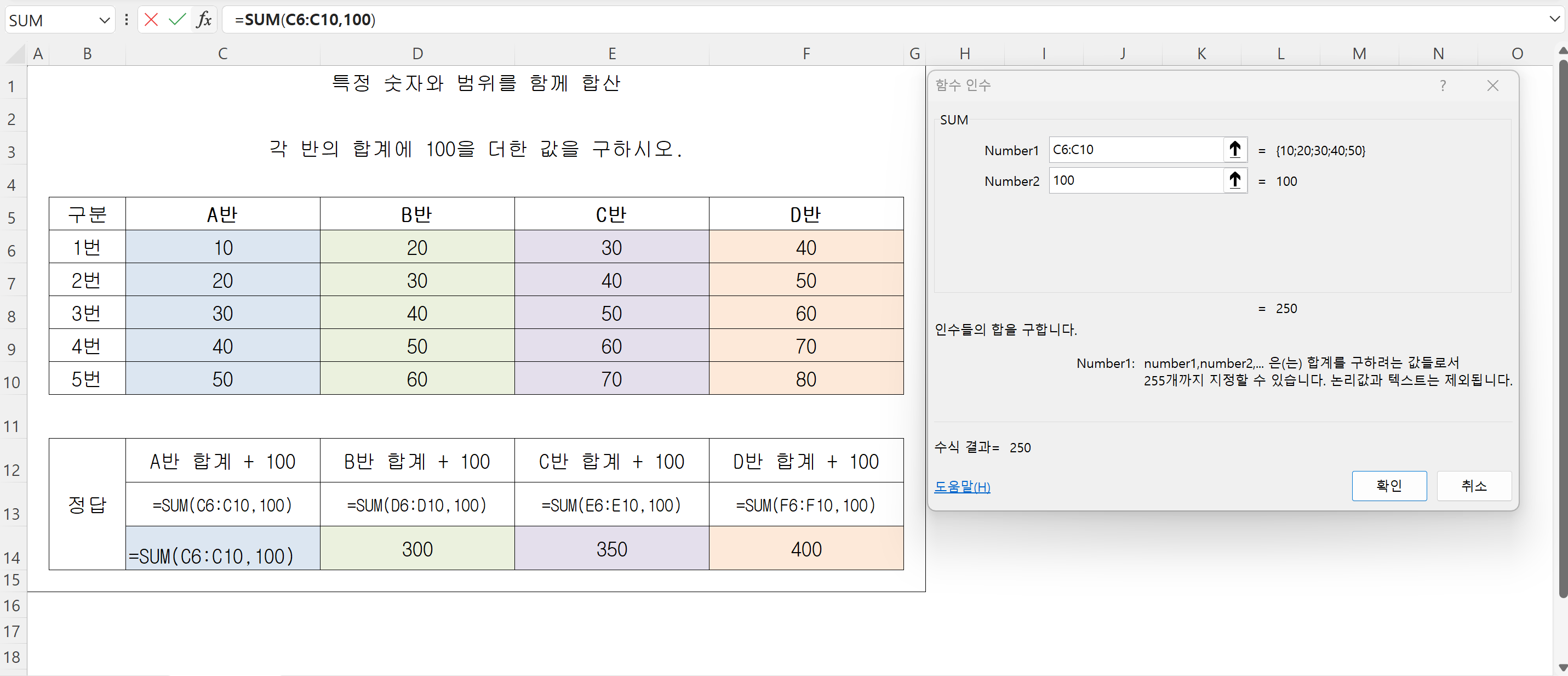Click the formula bar options dots
The image size is (1568, 676).
pos(127,20)
